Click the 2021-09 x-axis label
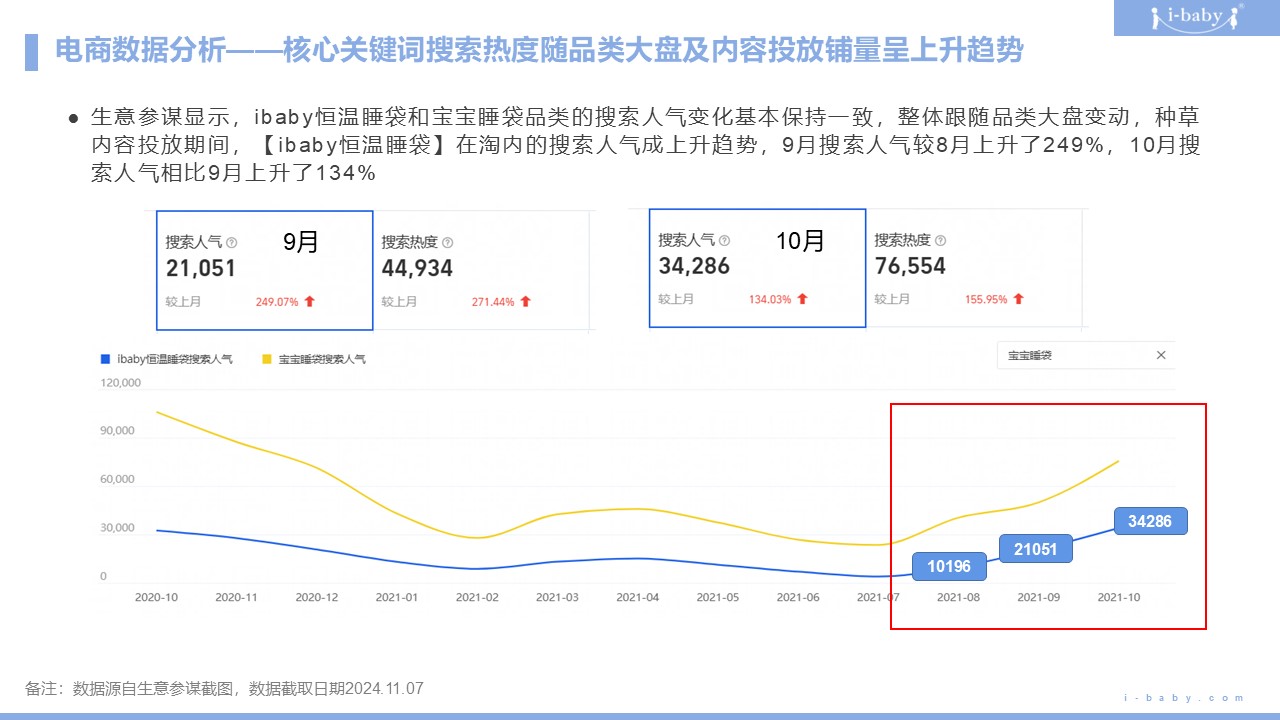Image resolution: width=1280 pixels, height=720 pixels. coord(1038,597)
